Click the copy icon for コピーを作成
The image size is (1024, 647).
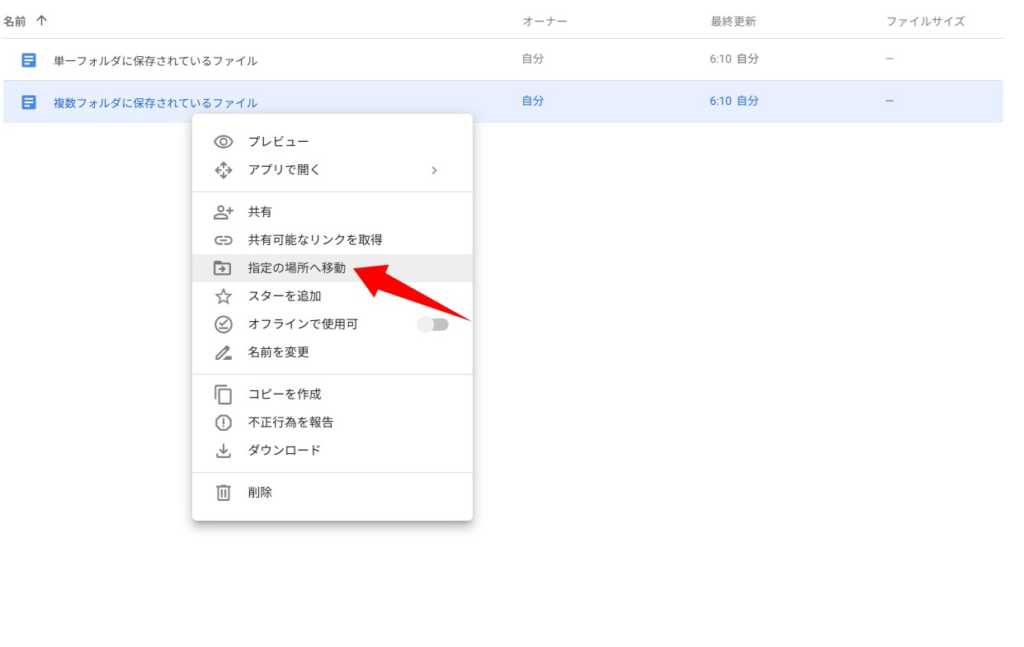point(223,394)
